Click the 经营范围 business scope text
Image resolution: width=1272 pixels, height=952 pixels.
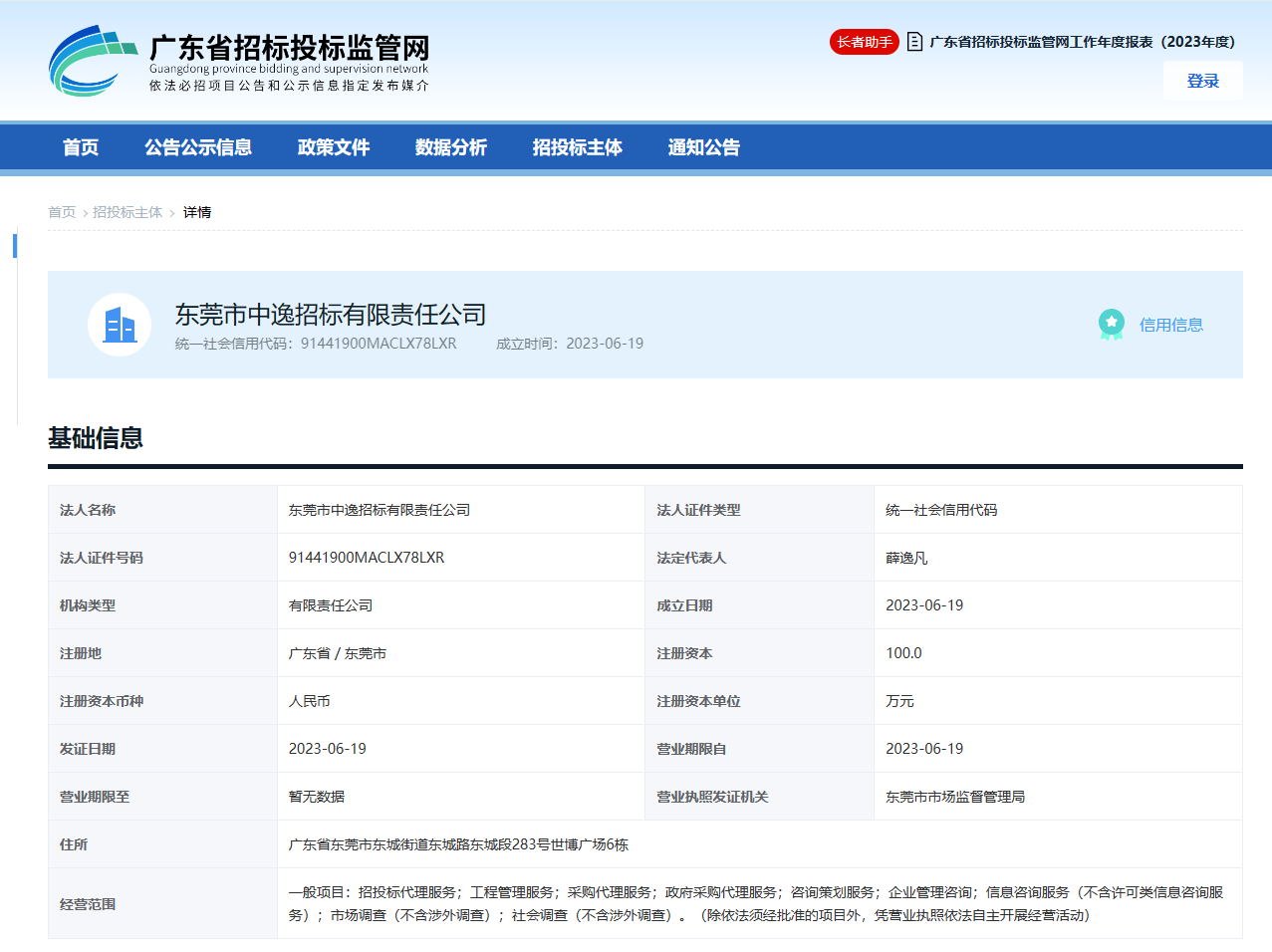[755, 903]
